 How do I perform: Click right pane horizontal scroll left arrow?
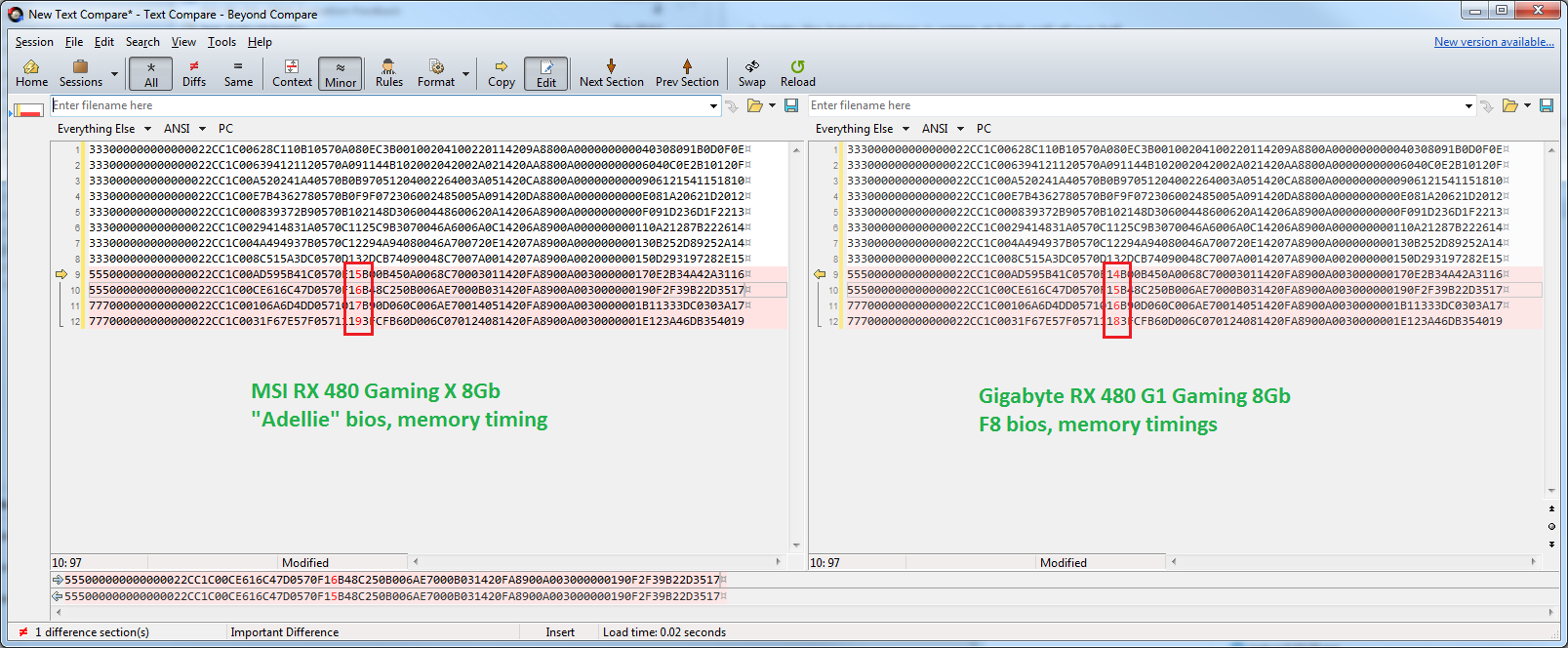[x=1174, y=562]
